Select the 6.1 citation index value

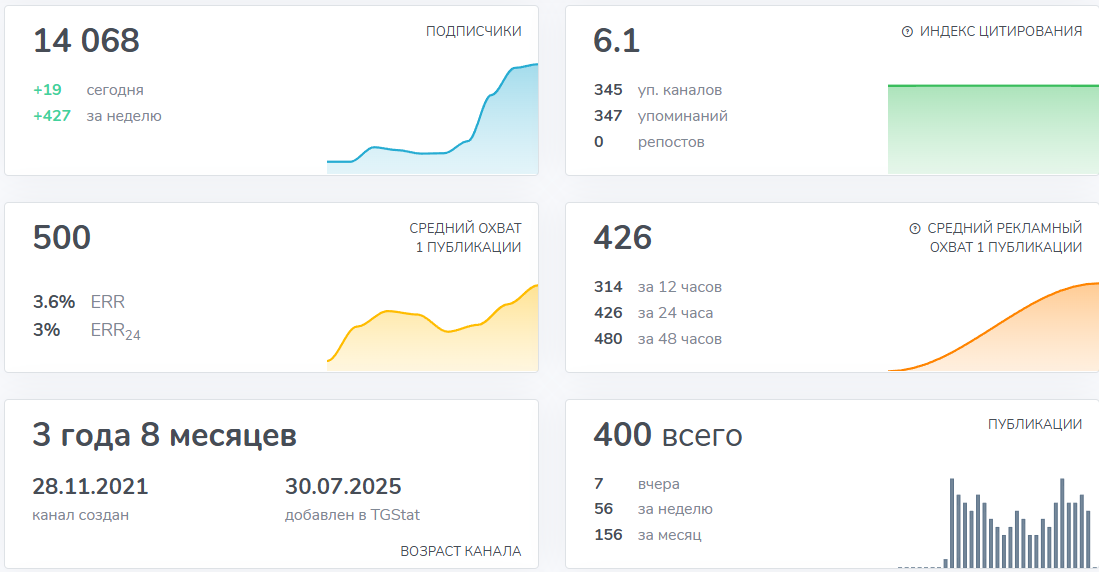(617, 41)
